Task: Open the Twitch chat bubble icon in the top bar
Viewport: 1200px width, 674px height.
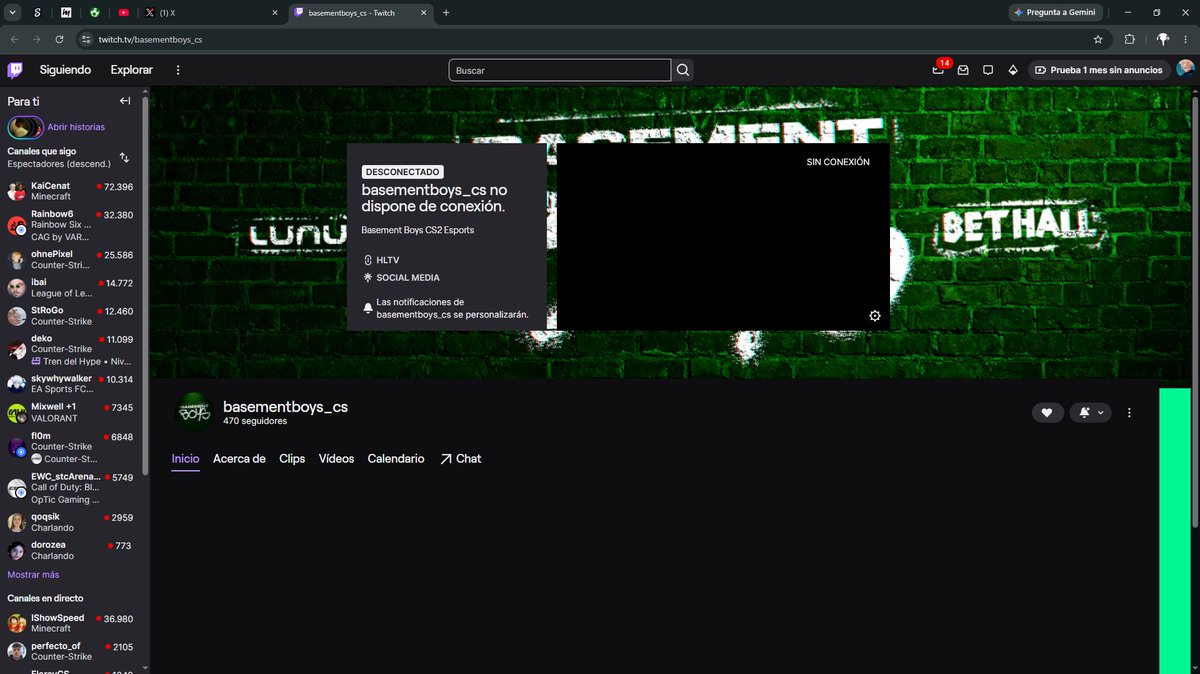Action: tap(988, 70)
